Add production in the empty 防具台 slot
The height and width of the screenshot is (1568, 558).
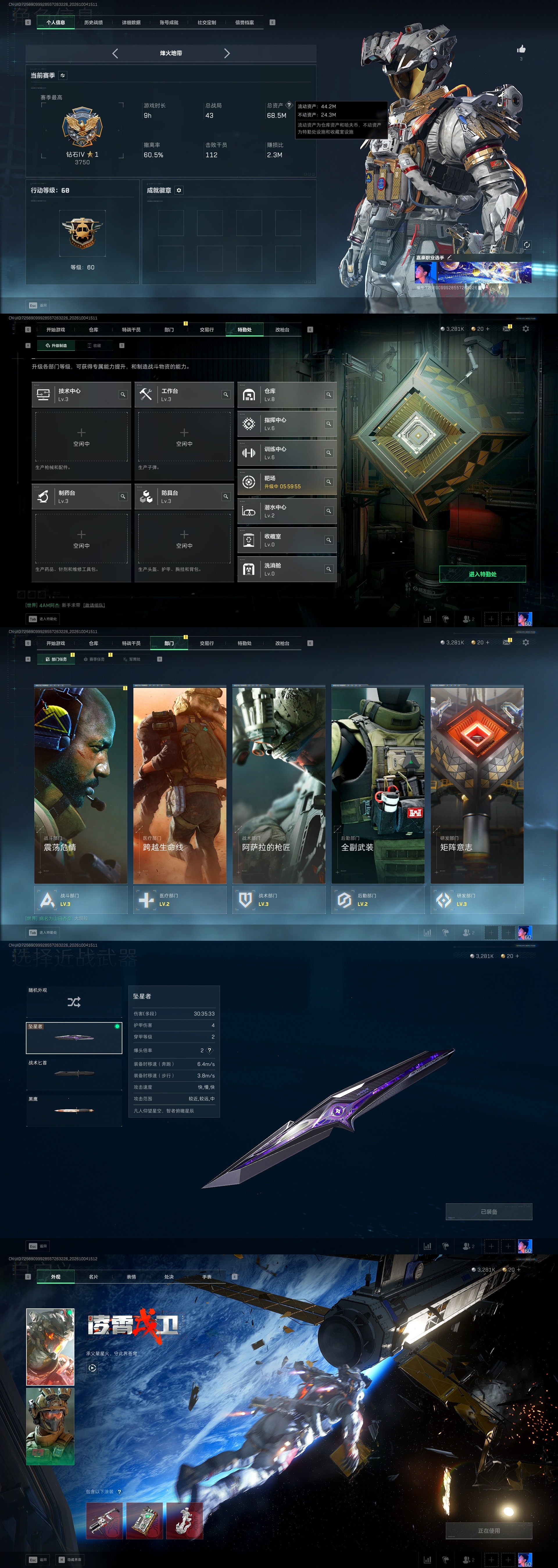[184, 538]
